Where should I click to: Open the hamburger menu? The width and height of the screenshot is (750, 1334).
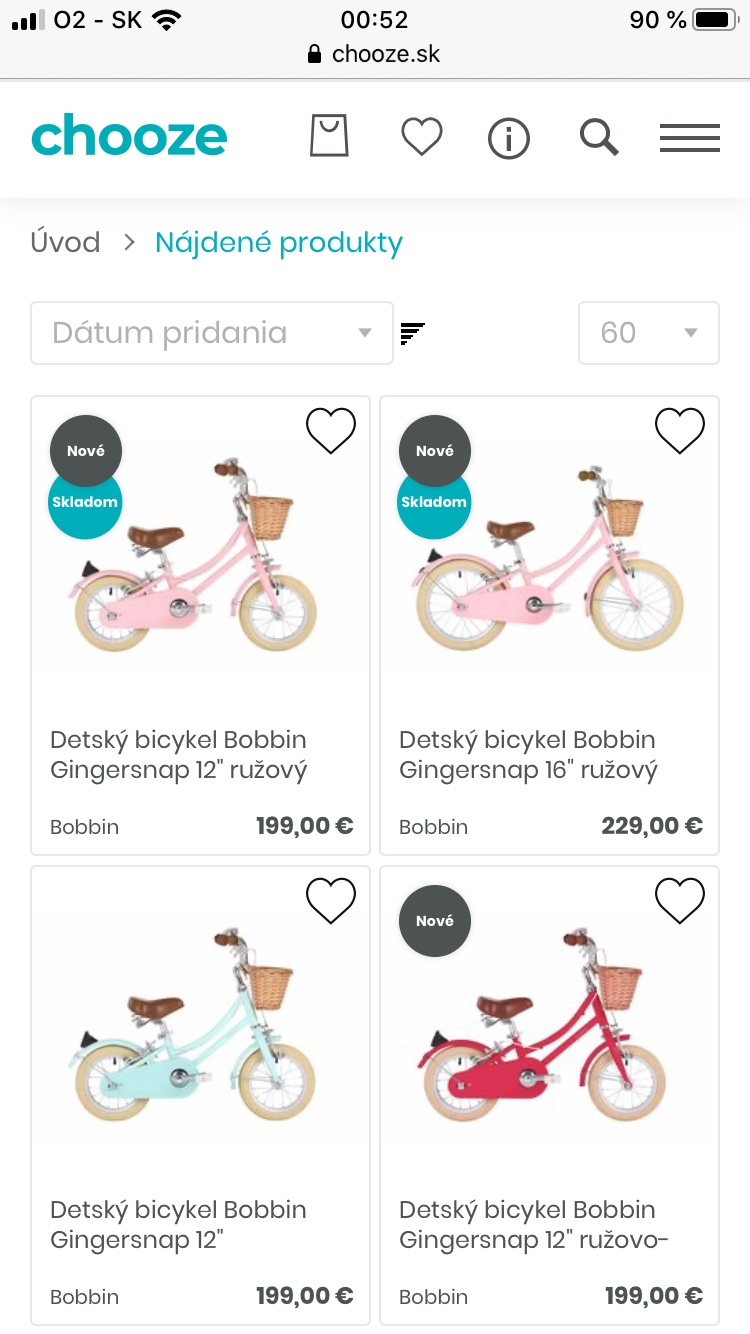coord(690,138)
